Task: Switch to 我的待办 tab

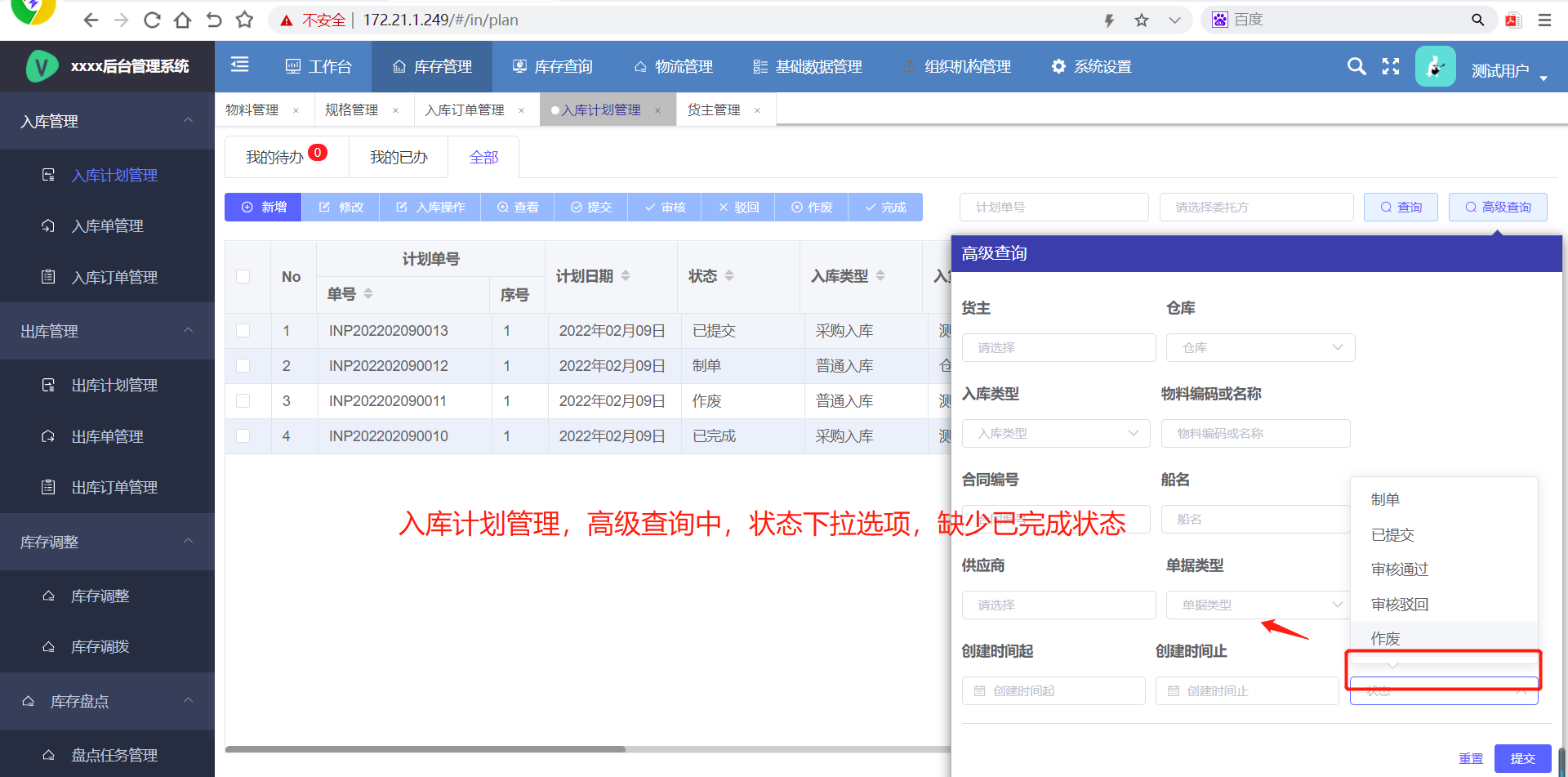Action: pyautogui.click(x=287, y=156)
